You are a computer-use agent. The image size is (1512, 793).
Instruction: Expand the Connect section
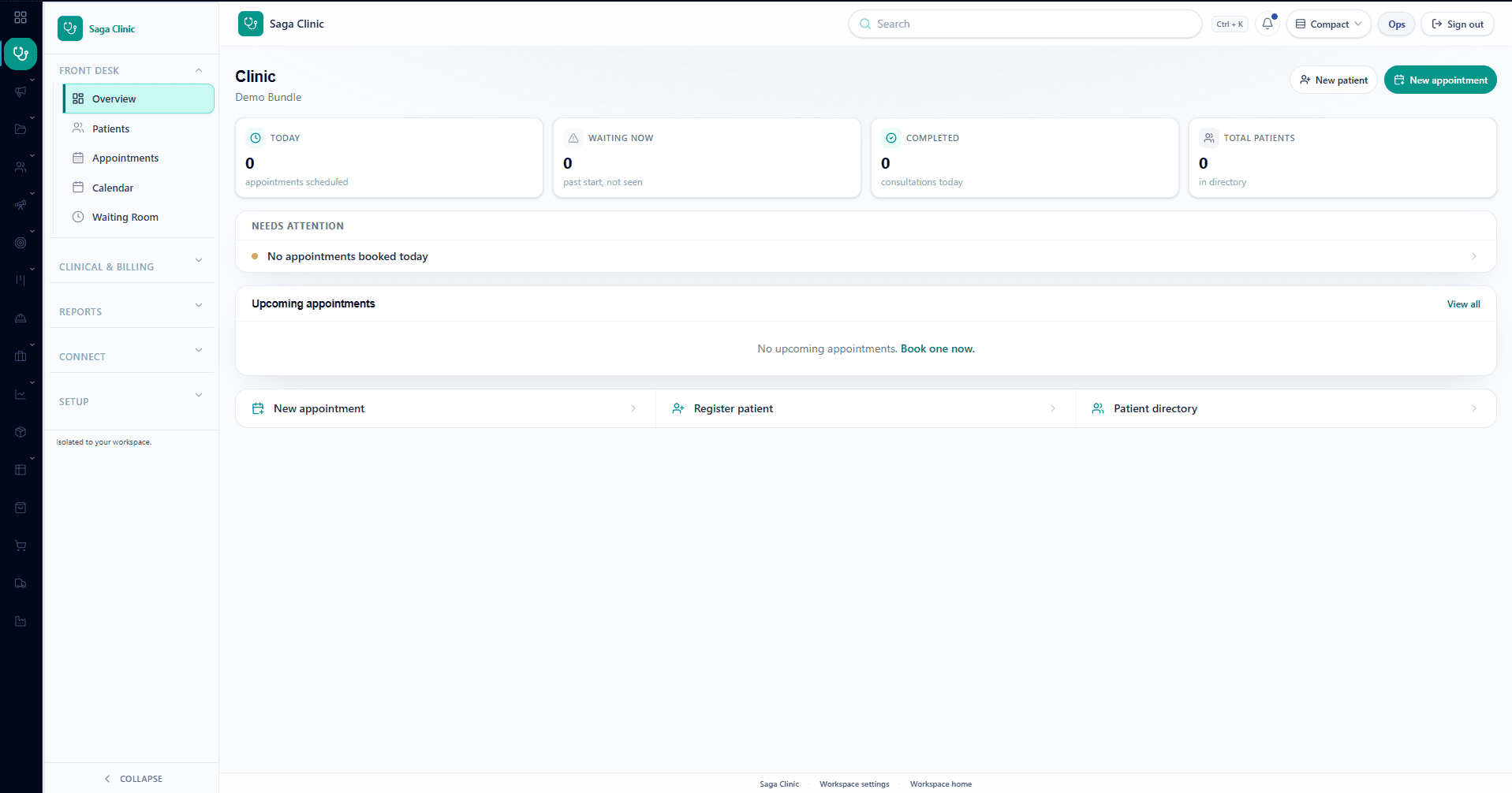pyautogui.click(x=199, y=350)
